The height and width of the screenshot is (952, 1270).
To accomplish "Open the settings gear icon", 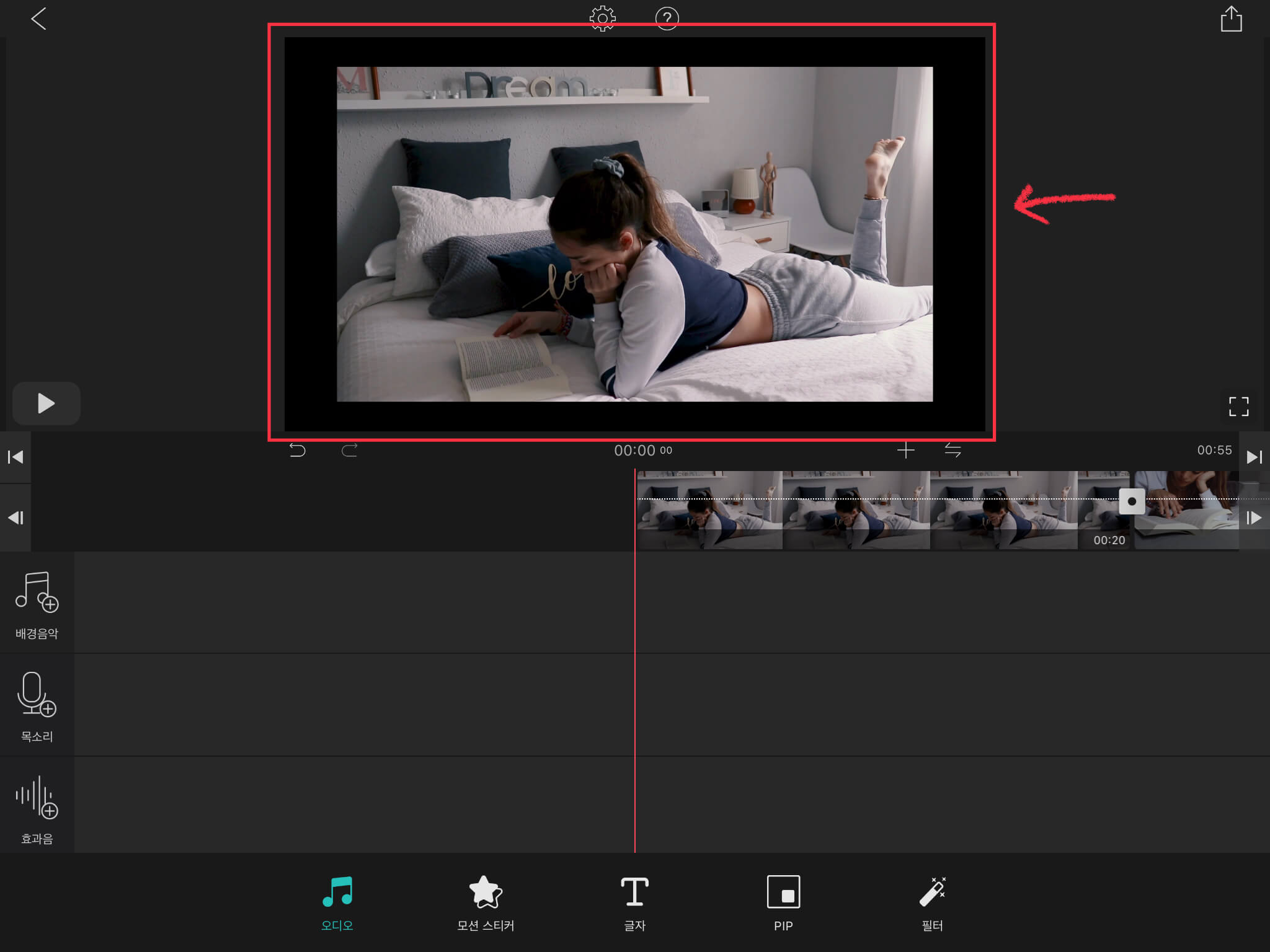I will tap(602, 19).
